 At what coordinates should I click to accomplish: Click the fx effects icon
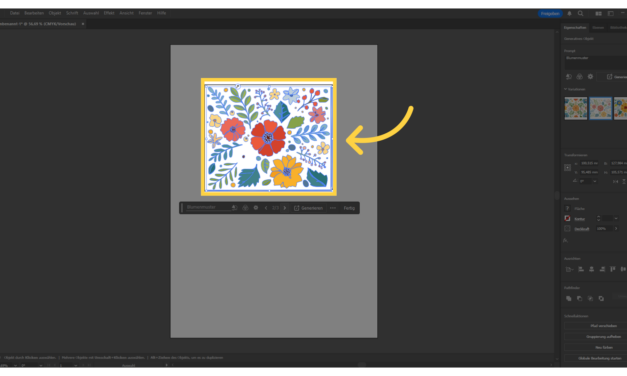(x=565, y=240)
